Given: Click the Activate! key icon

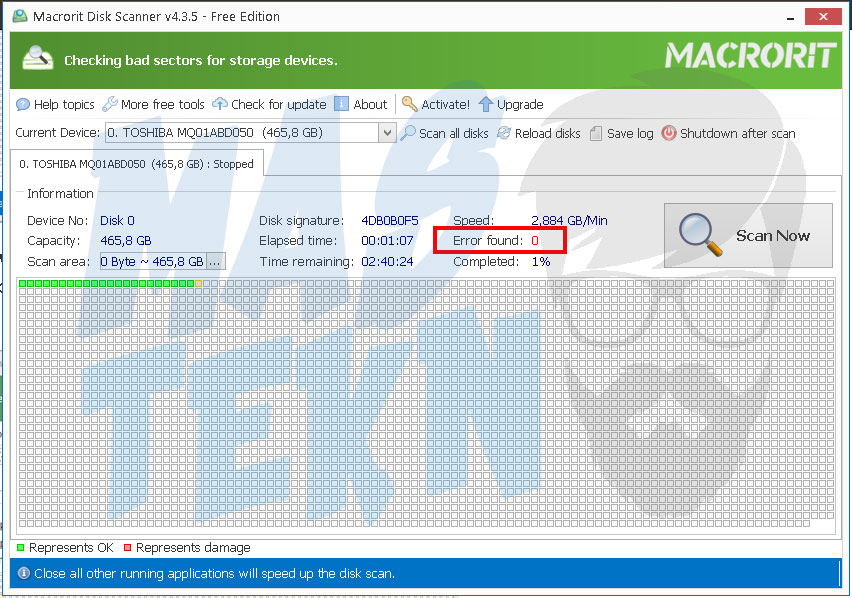Looking at the screenshot, I should [x=409, y=104].
